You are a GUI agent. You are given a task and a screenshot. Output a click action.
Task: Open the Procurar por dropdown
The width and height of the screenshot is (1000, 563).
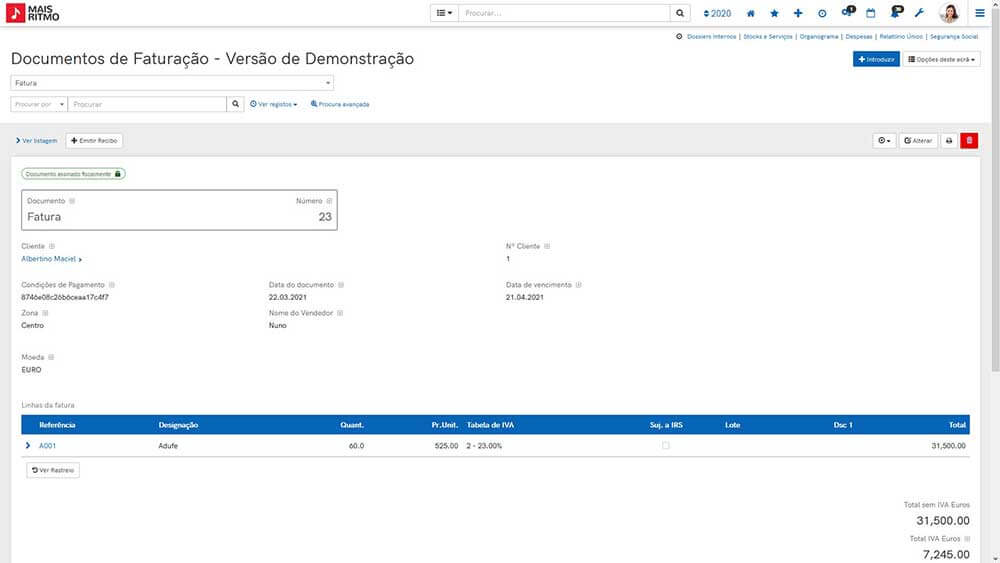click(x=39, y=104)
